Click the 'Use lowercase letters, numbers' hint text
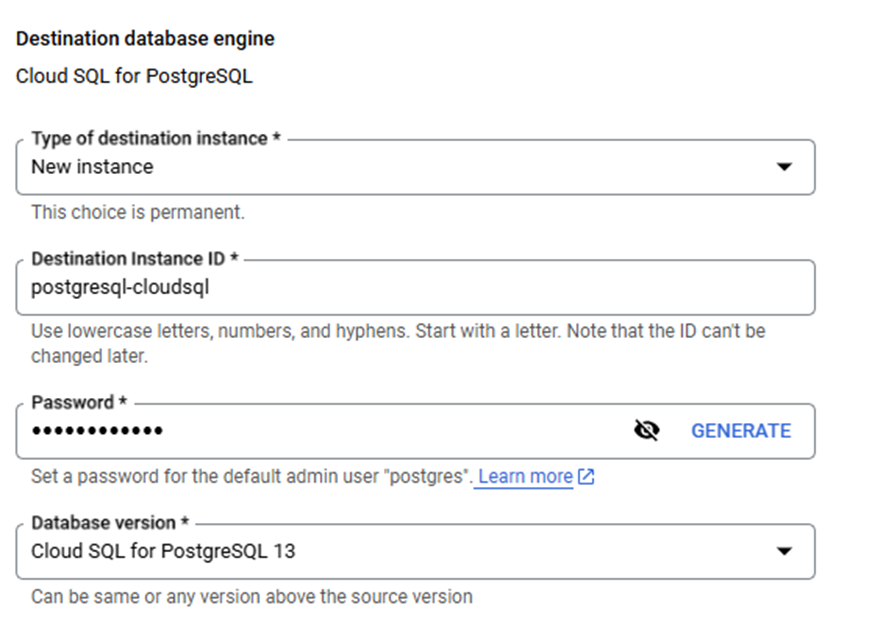The width and height of the screenshot is (872, 636). click(x=398, y=344)
